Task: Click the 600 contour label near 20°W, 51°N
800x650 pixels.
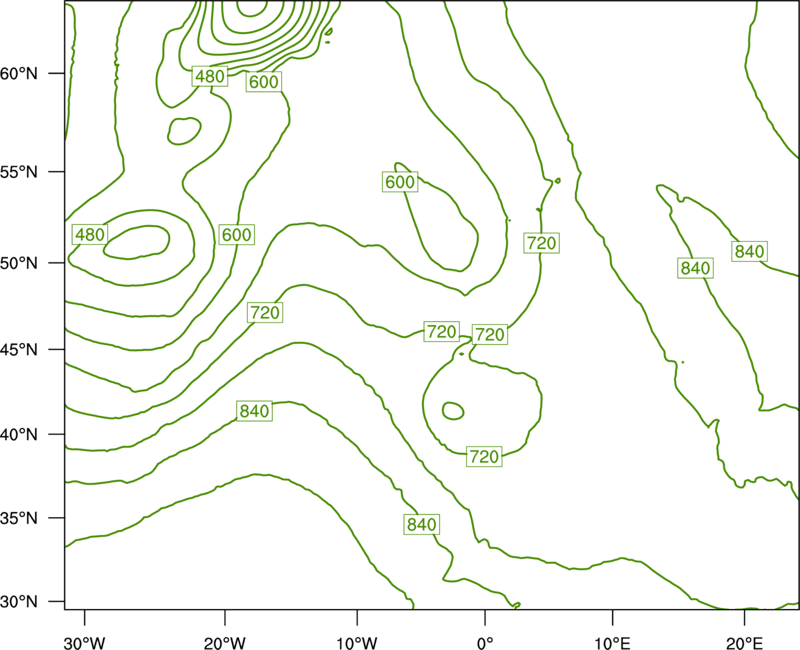Action: coord(237,235)
